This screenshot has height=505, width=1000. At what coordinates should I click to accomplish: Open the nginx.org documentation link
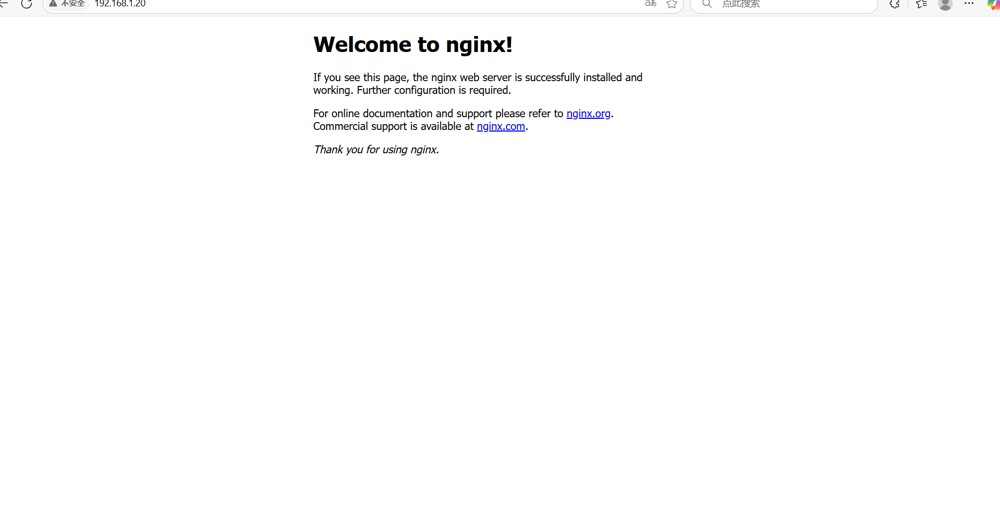588,114
